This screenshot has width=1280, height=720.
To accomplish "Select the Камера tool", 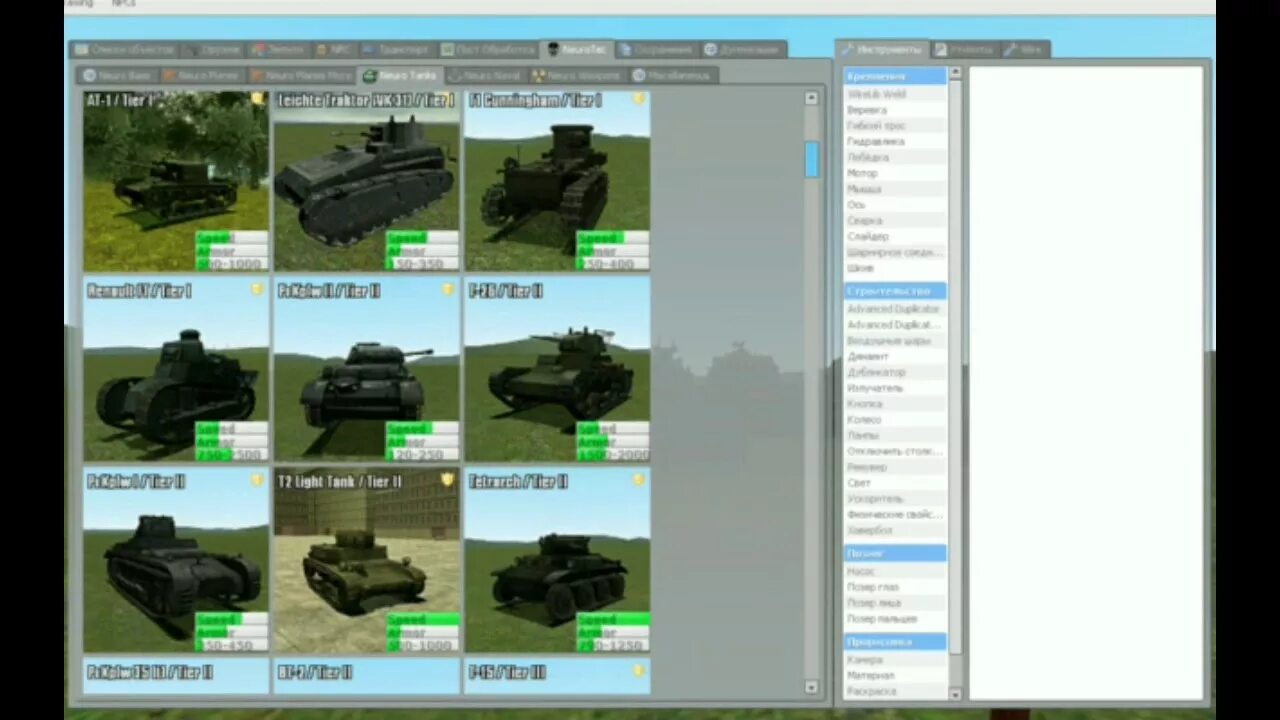I will pyautogui.click(x=895, y=660).
